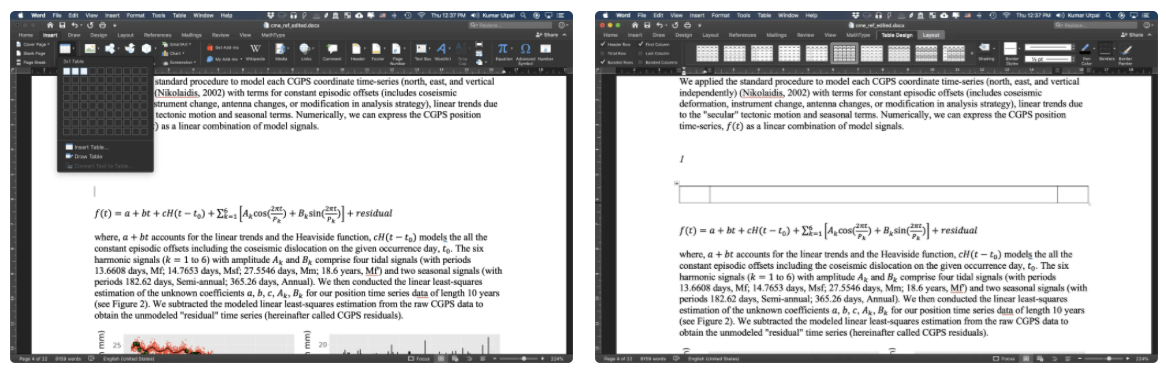Click WordArt icon in left window
Screen dimensions: 1166x372
(x=442, y=48)
